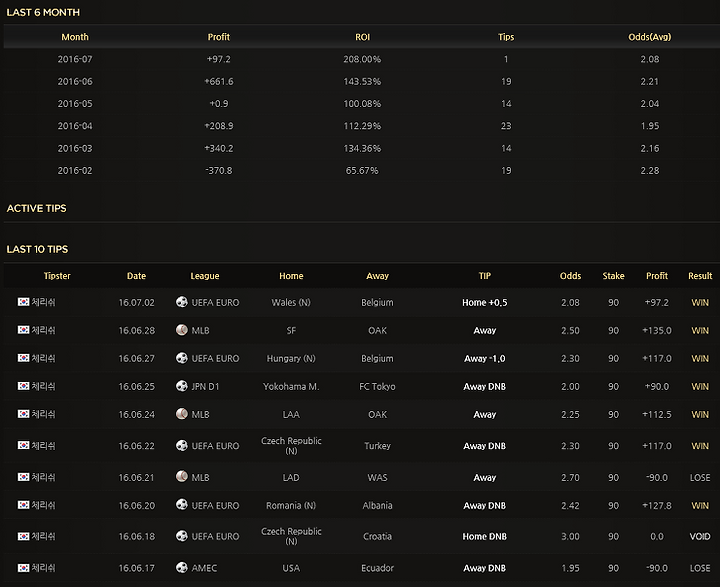Click the Korean flag in 16.06.21 row
Screen dimensions: 720x587
click(x=23, y=477)
